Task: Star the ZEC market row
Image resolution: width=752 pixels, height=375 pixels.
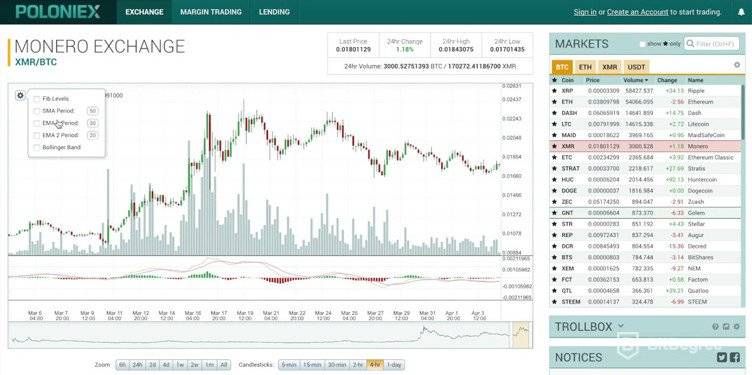Action: [554, 201]
